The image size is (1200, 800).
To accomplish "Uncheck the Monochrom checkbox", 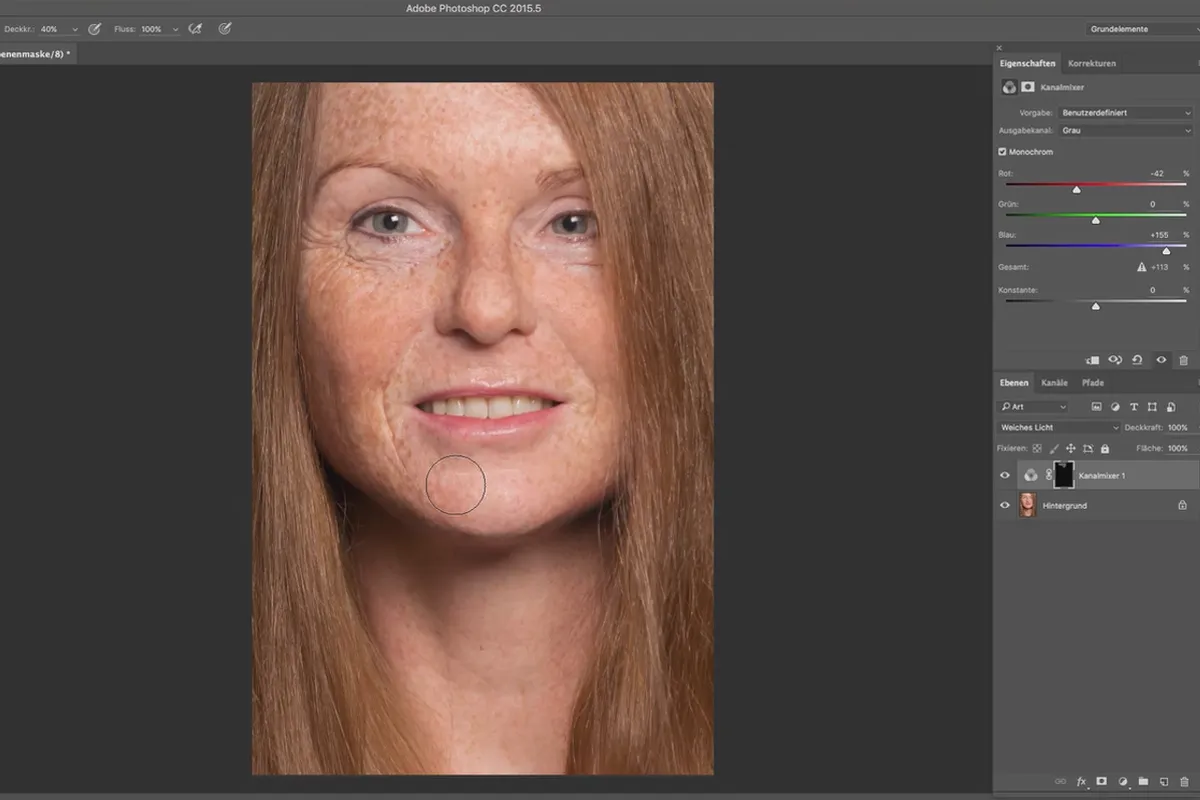I will (x=1002, y=152).
